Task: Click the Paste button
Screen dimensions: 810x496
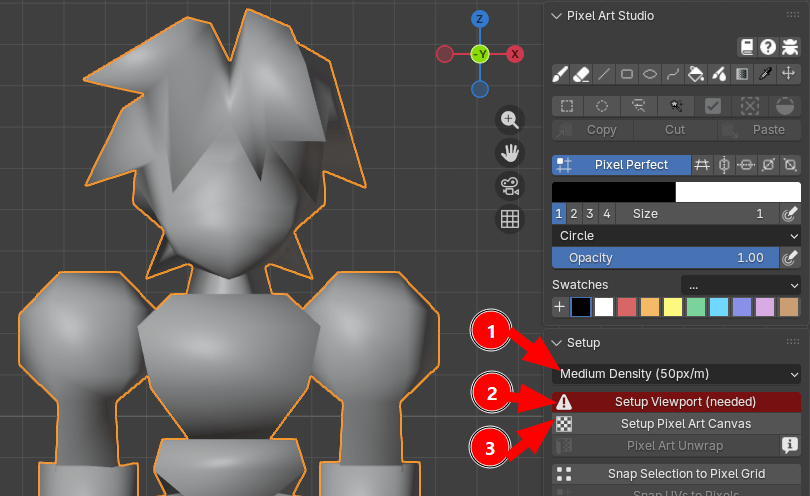Action: coord(759,130)
